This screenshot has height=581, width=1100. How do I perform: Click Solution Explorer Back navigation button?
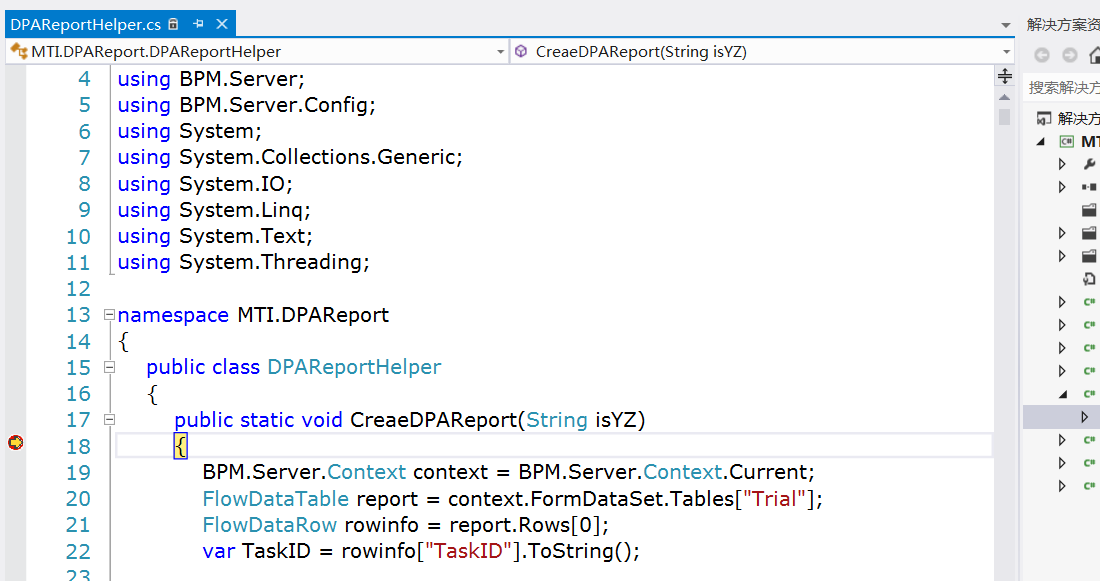[x=1042, y=55]
